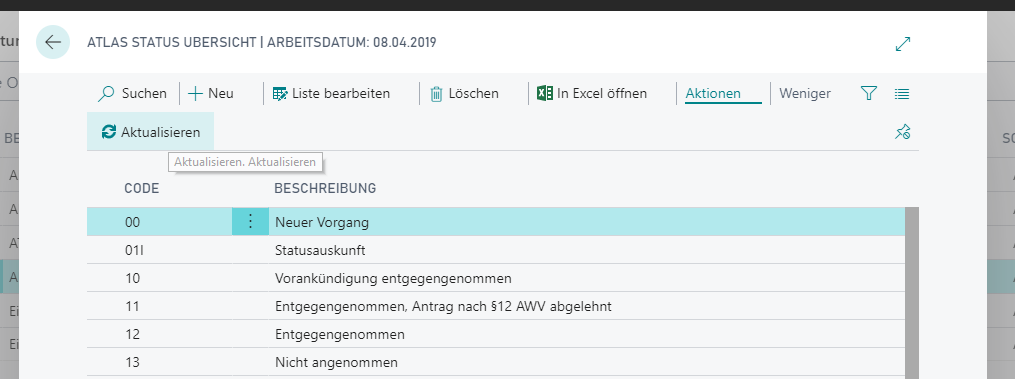Click Weniger to show fewer options

pos(805,93)
